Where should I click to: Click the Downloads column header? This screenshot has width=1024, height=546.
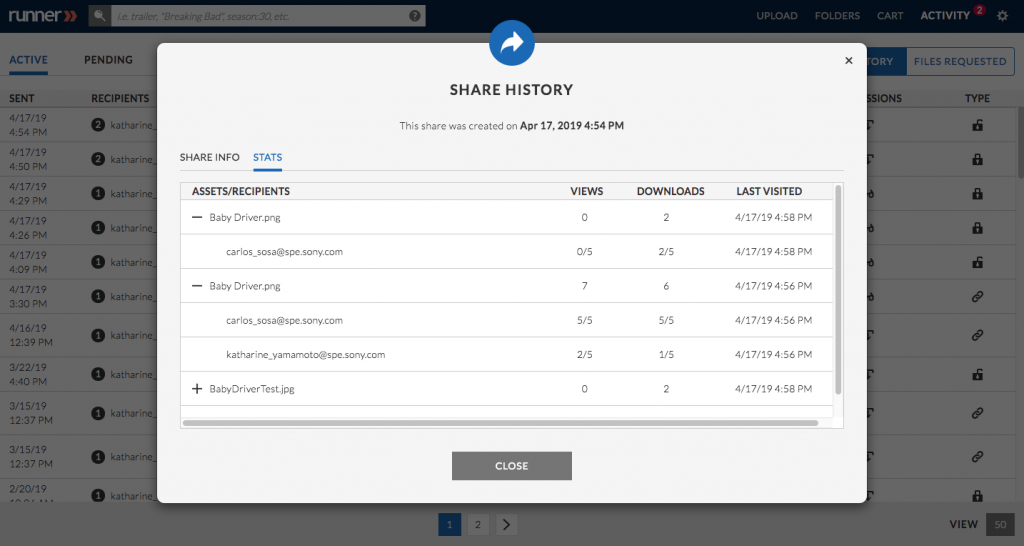click(671, 191)
